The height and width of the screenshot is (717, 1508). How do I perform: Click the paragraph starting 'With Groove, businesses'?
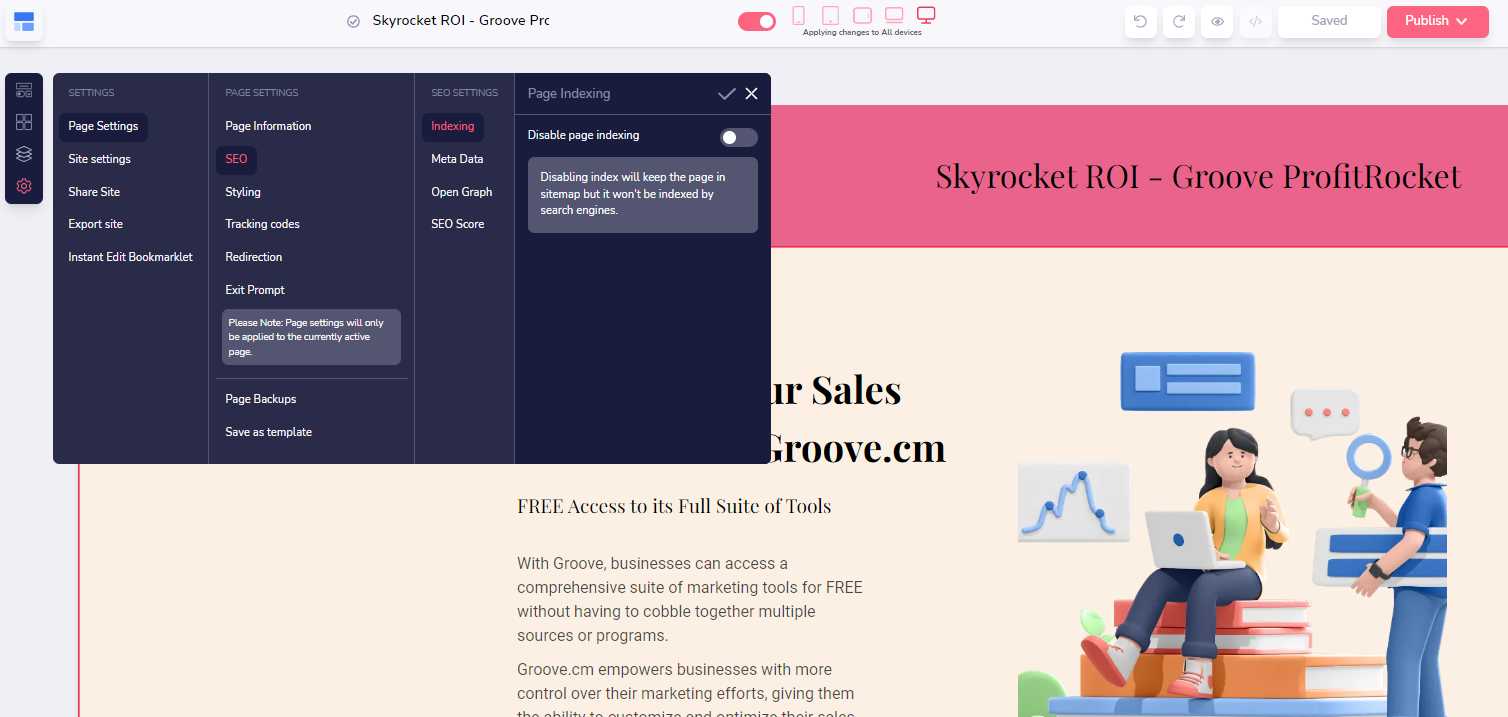(x=690, y=600)
